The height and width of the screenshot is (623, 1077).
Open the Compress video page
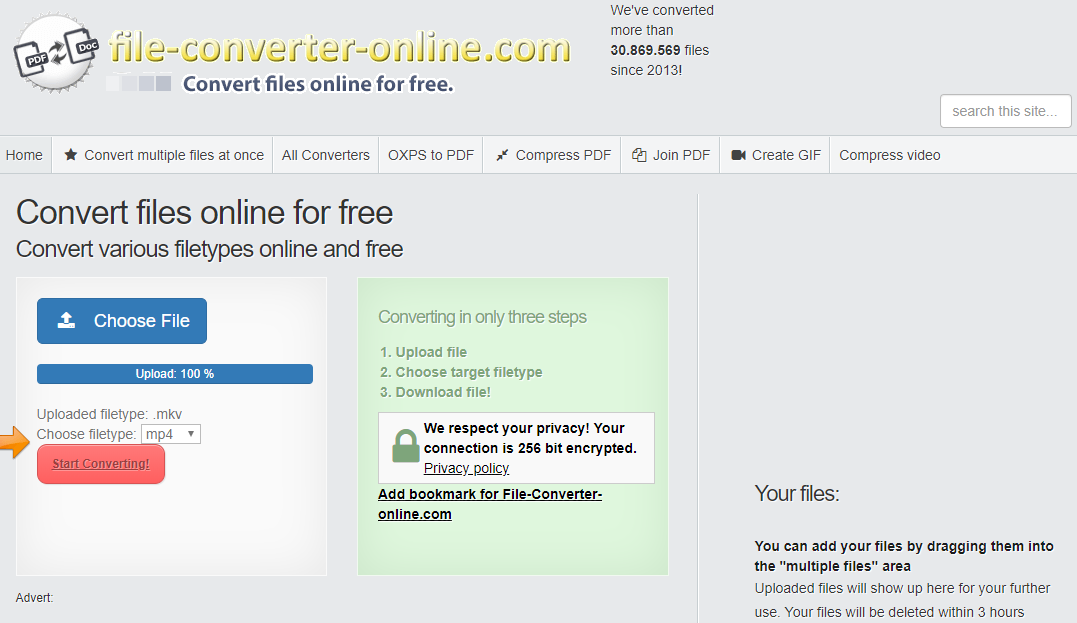click(x=889, y=155)
